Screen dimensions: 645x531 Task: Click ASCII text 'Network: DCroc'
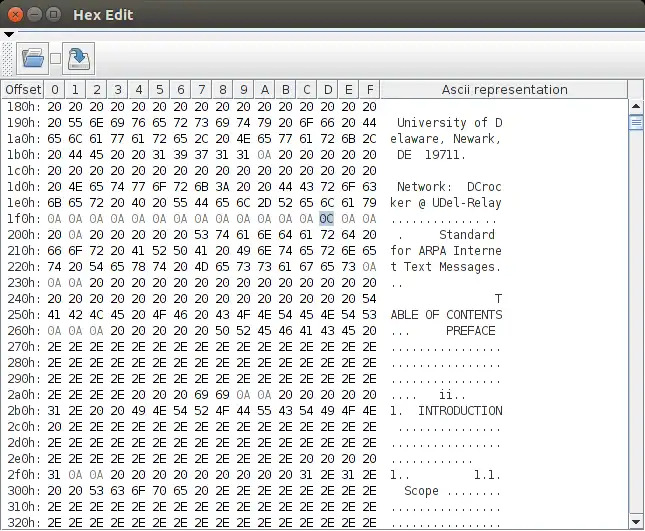pos(449,187)
